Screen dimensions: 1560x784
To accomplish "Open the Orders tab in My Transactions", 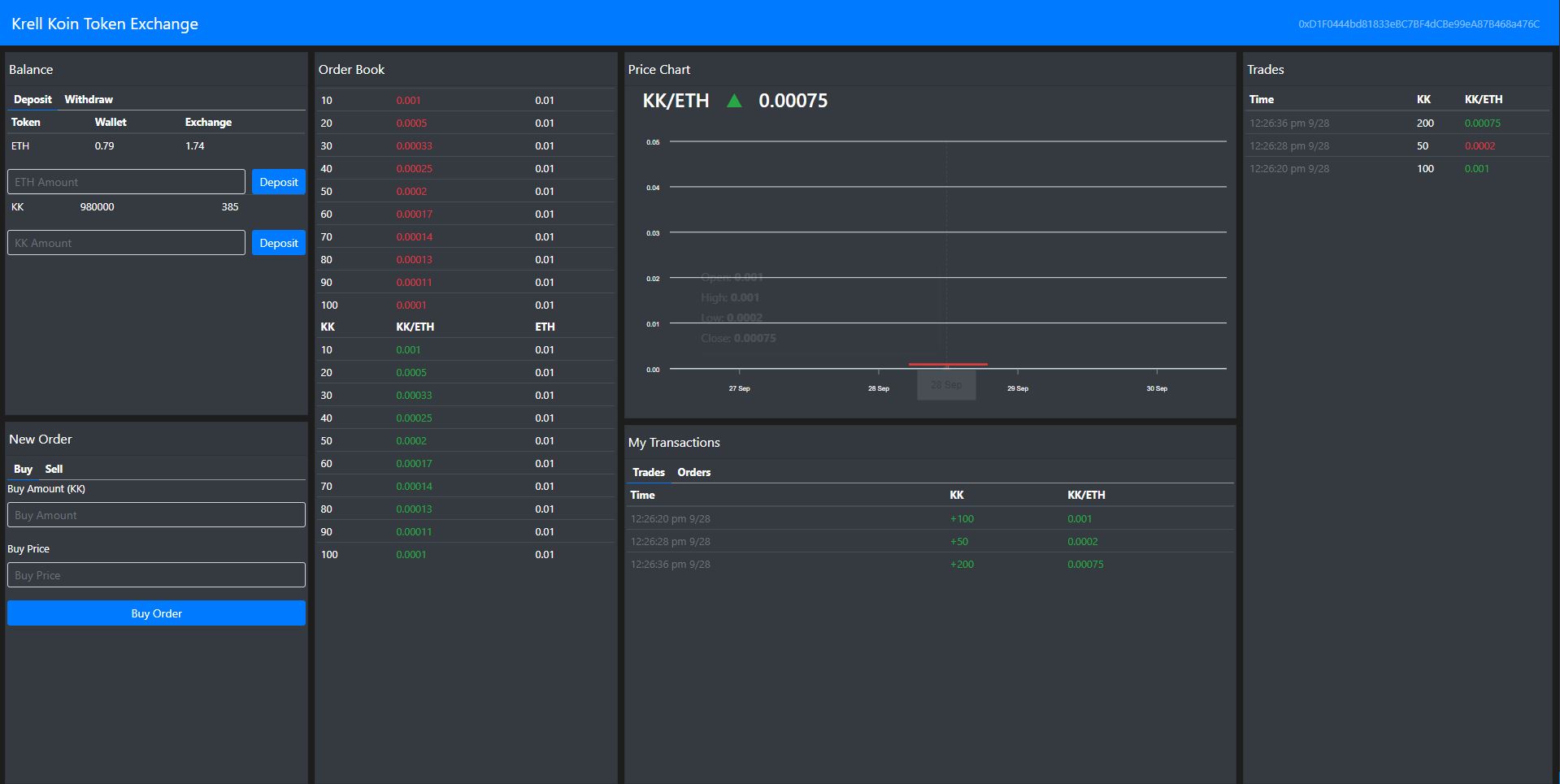I will [693, 472].
